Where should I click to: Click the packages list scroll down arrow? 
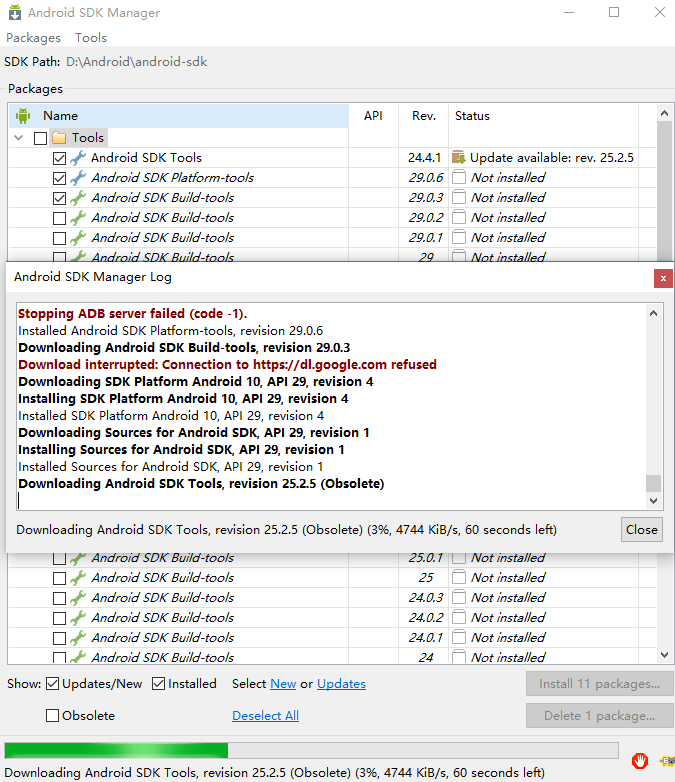pos(664,655)
